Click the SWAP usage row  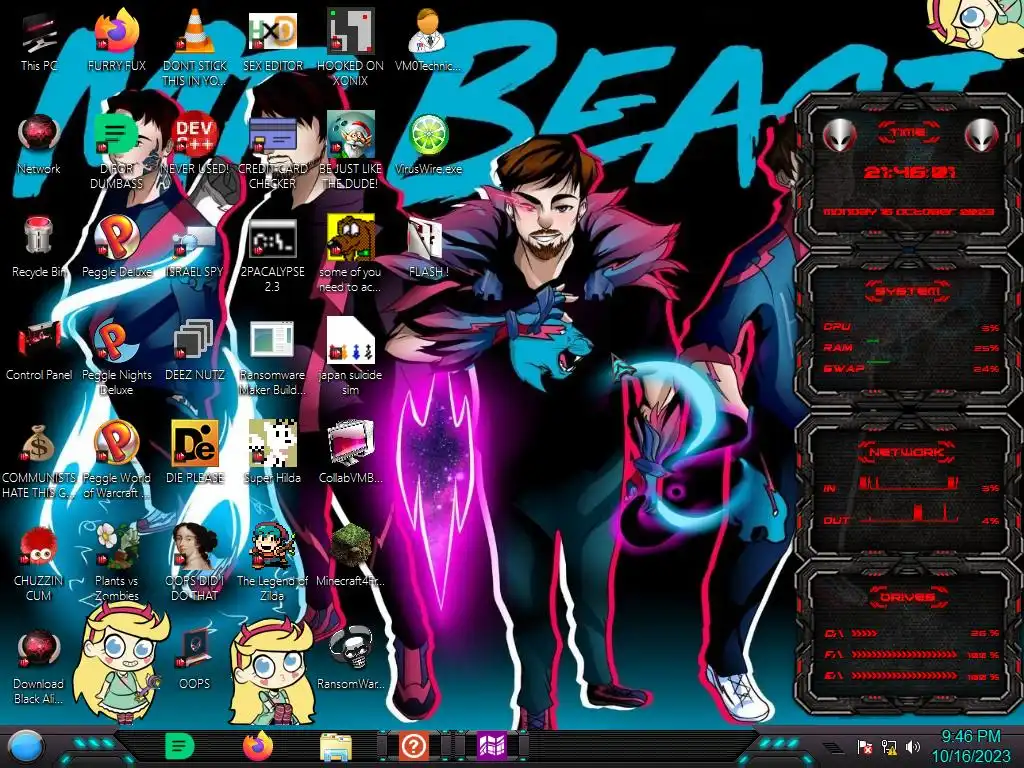pyautogui.click(x=911, y=368)
